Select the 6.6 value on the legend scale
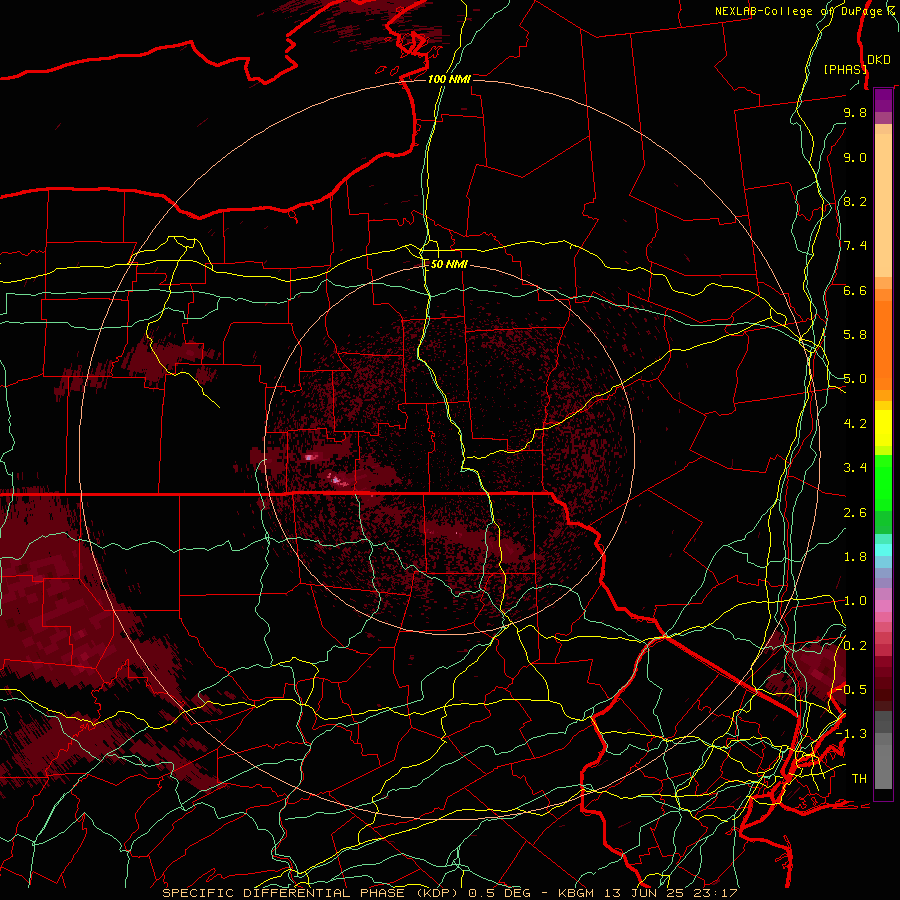 click(x=855, y=290)
